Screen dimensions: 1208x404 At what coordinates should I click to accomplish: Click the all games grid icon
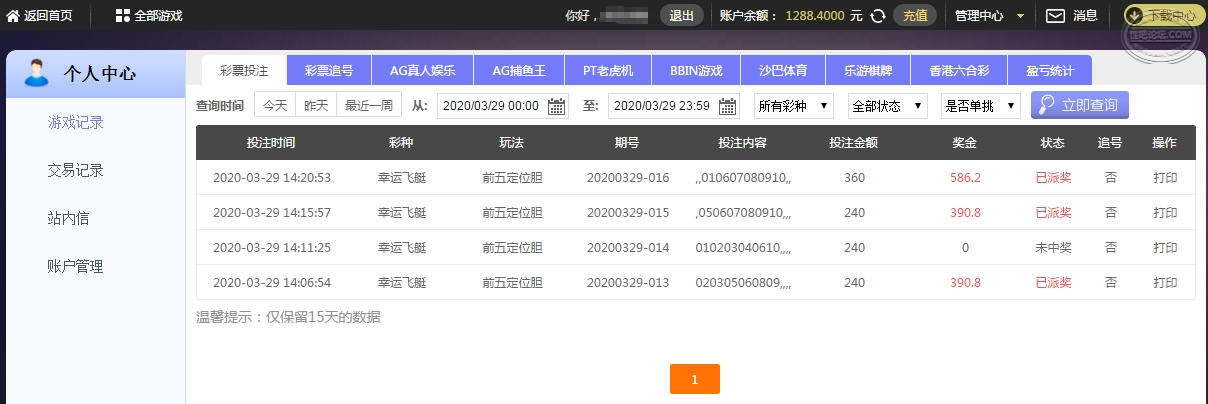(122, 16)
